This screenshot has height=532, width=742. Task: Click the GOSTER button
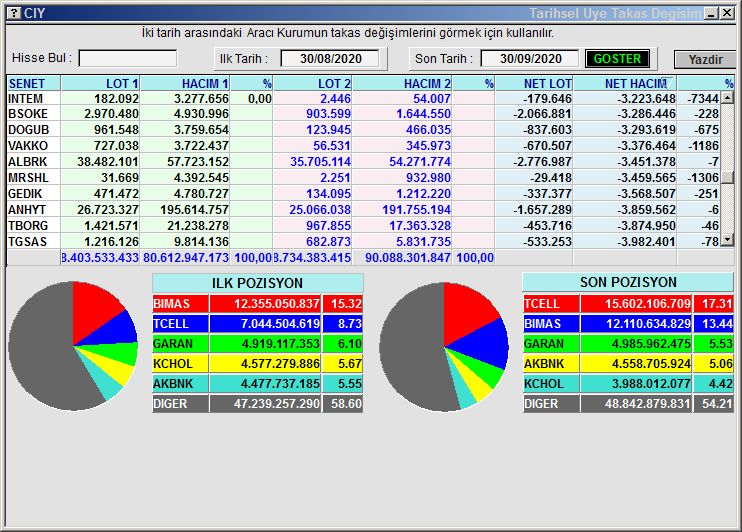[617, 59]
